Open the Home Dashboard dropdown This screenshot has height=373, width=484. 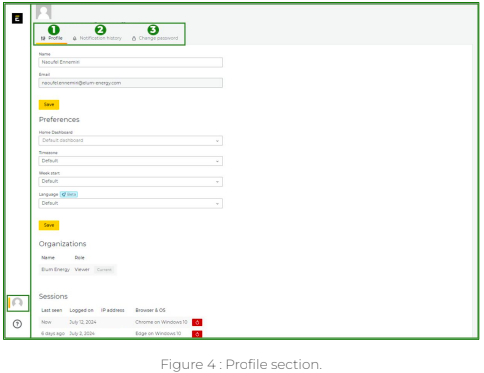pos(131,140)
